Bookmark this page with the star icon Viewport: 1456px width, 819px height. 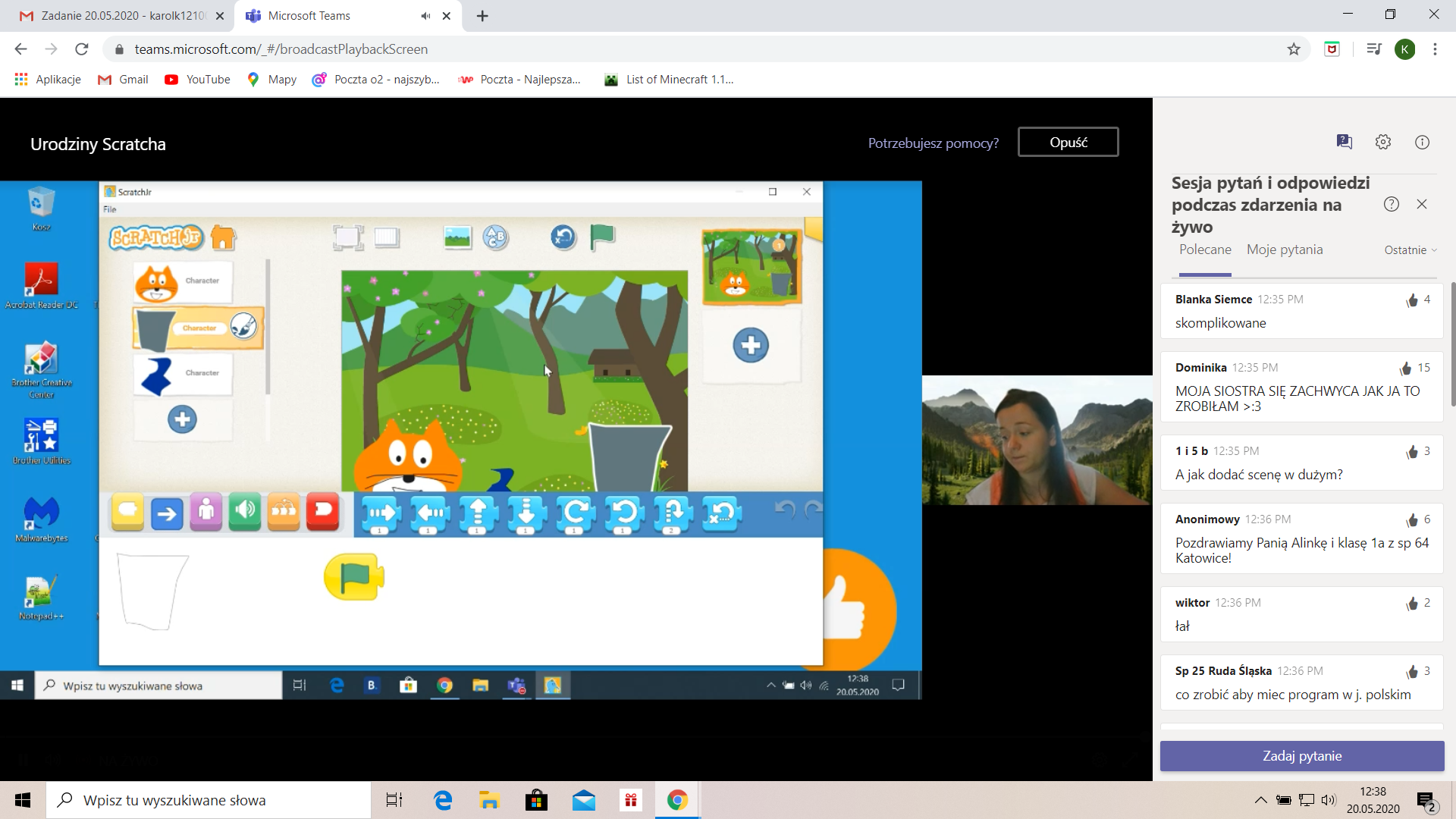point(1294,49)
